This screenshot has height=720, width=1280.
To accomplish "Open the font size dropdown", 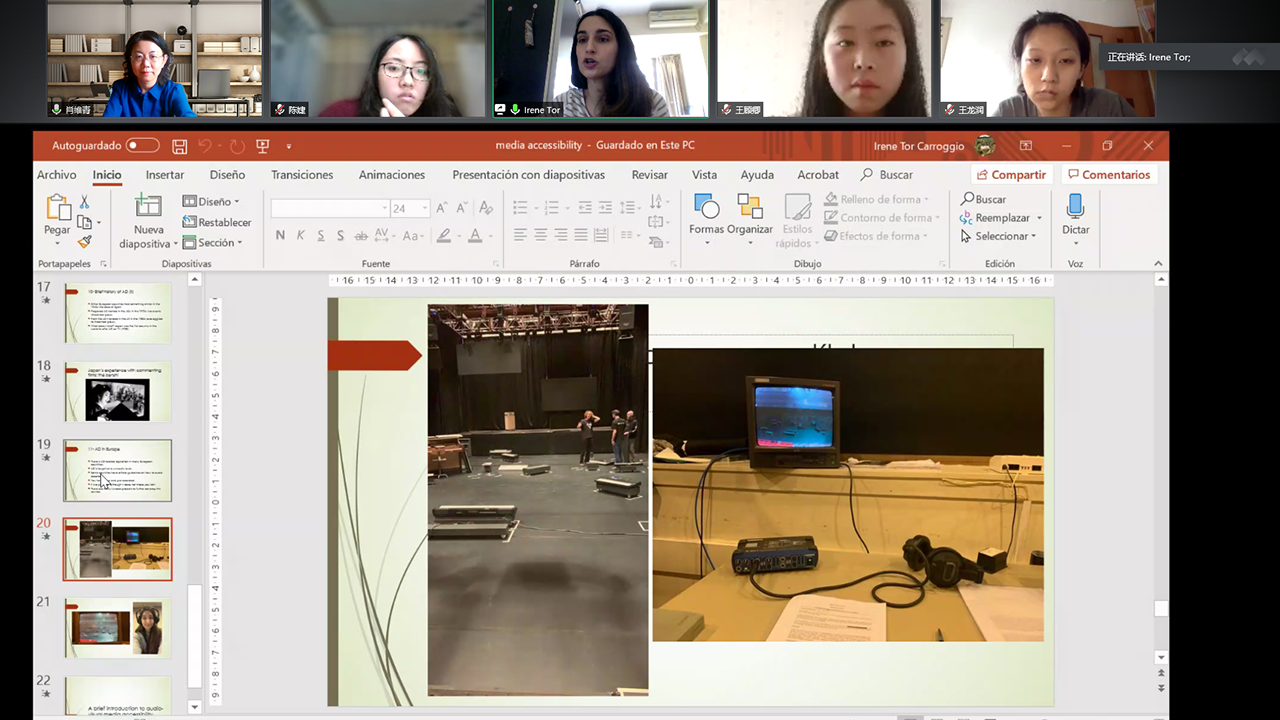I will pyautogui.click(x=425, y=208).
